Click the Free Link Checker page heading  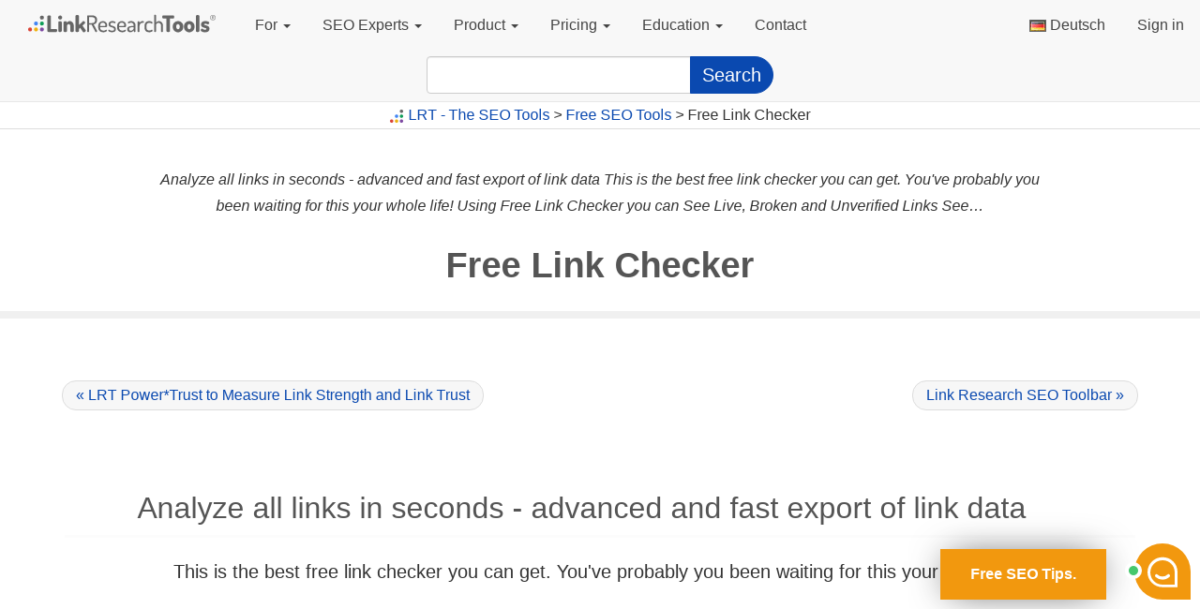(x=599, y=264)
